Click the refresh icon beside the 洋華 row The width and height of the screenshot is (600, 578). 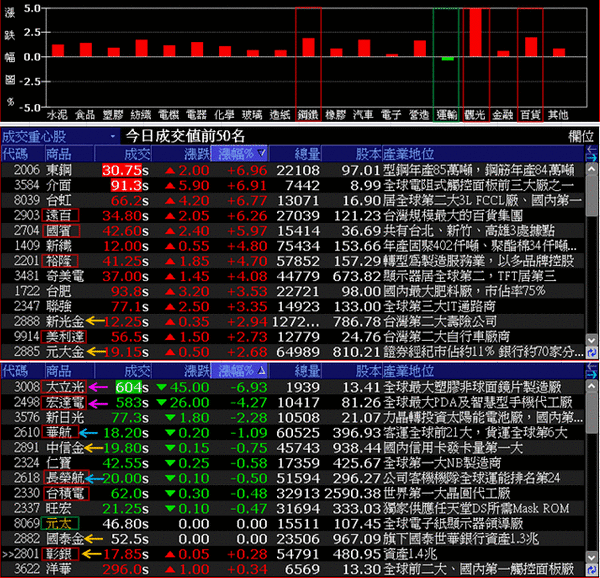click(592, 570)
